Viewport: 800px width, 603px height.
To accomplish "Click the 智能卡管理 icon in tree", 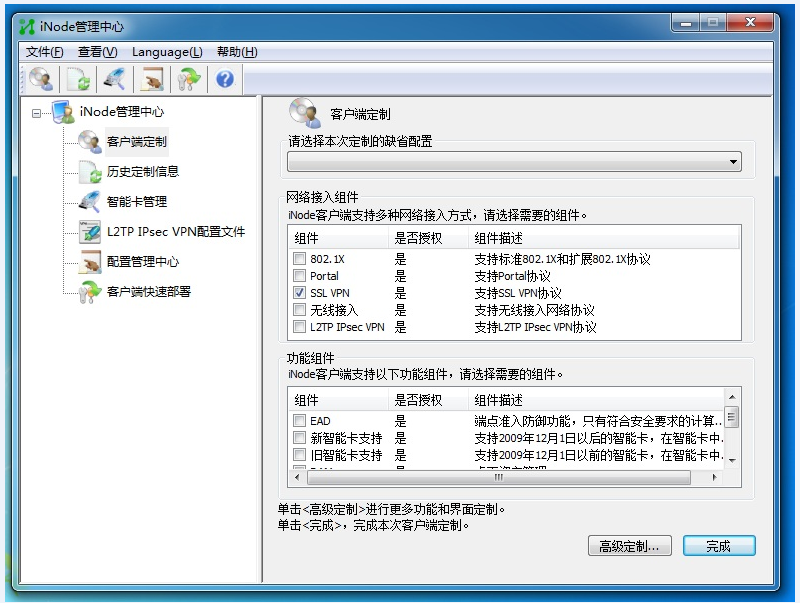I will pyautogui.click(x=90, y=202).
